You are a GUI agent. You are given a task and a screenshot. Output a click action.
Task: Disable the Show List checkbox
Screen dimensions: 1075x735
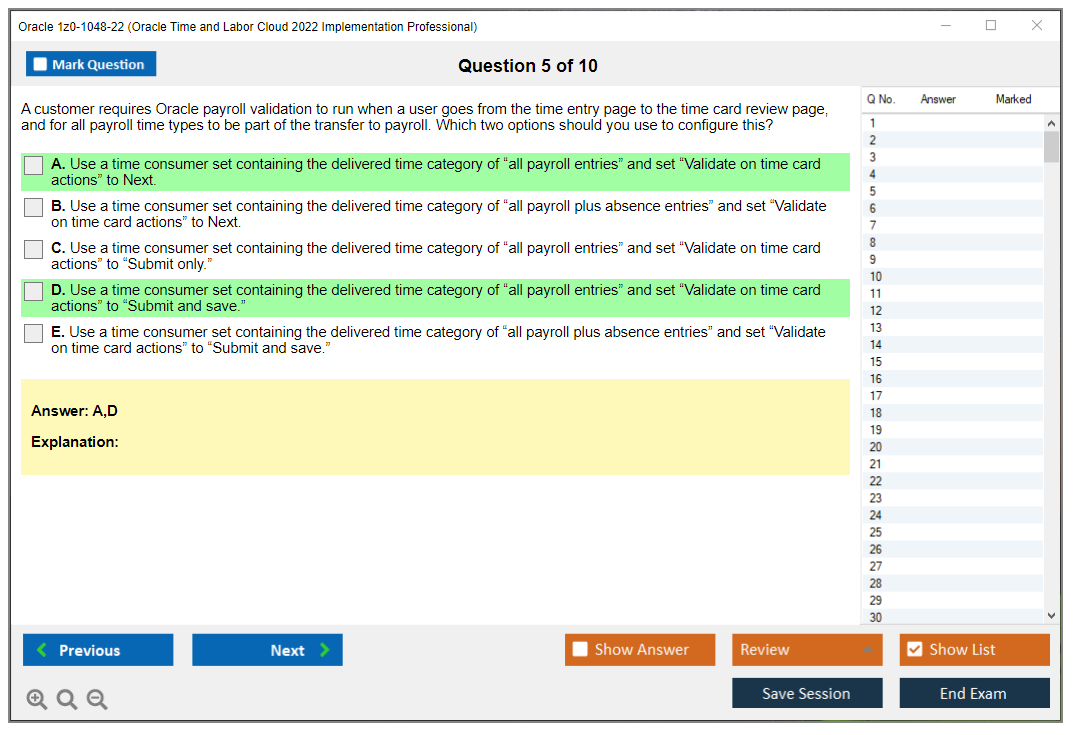click(x=914, y=649)
